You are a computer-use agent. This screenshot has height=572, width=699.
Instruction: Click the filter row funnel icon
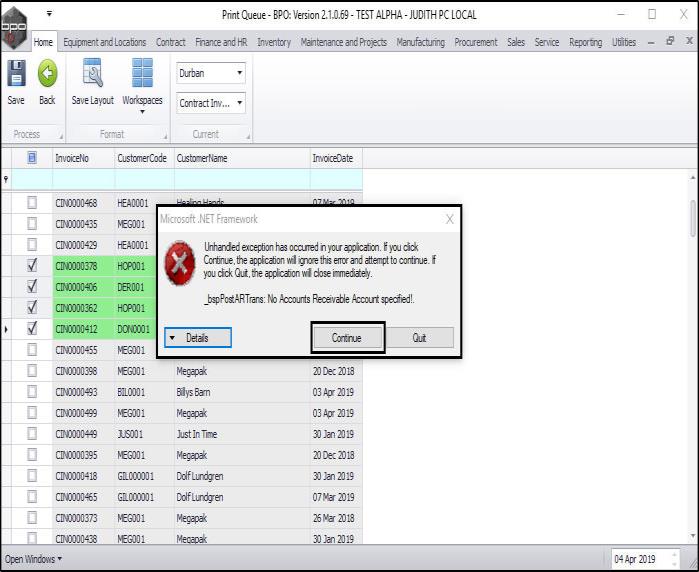6,179
